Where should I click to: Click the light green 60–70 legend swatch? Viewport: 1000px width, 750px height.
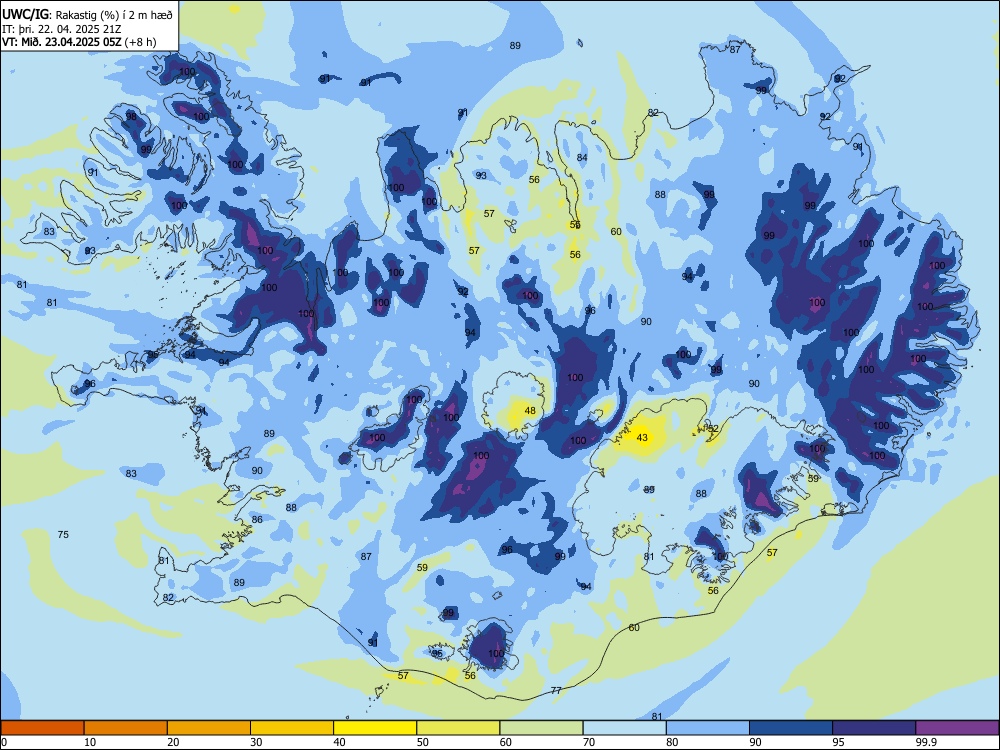point(541,728)
